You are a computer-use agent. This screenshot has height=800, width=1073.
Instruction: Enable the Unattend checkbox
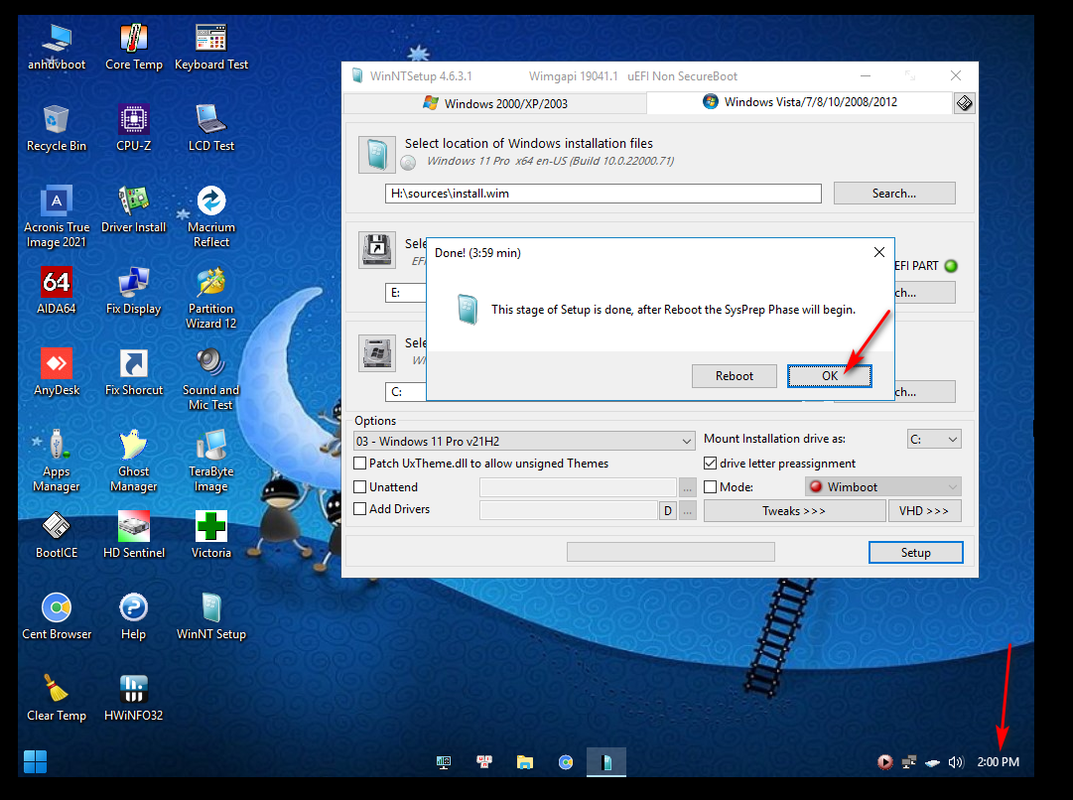tap(360, 487)
